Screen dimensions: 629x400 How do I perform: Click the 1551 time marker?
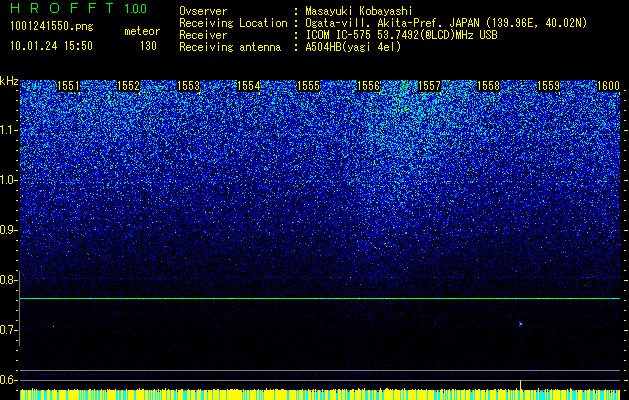[x=68, y=86]
